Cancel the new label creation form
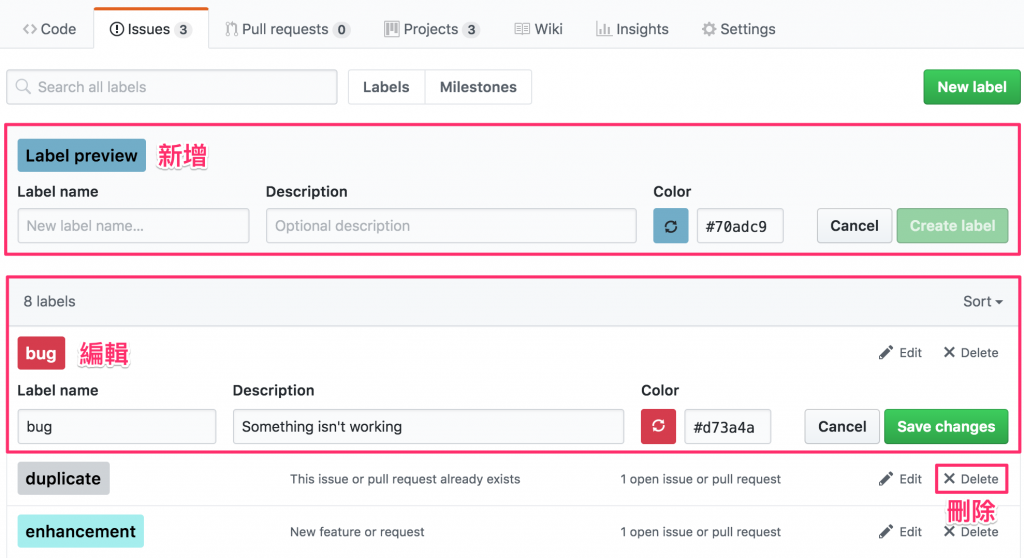 click(x=854, y=226)
